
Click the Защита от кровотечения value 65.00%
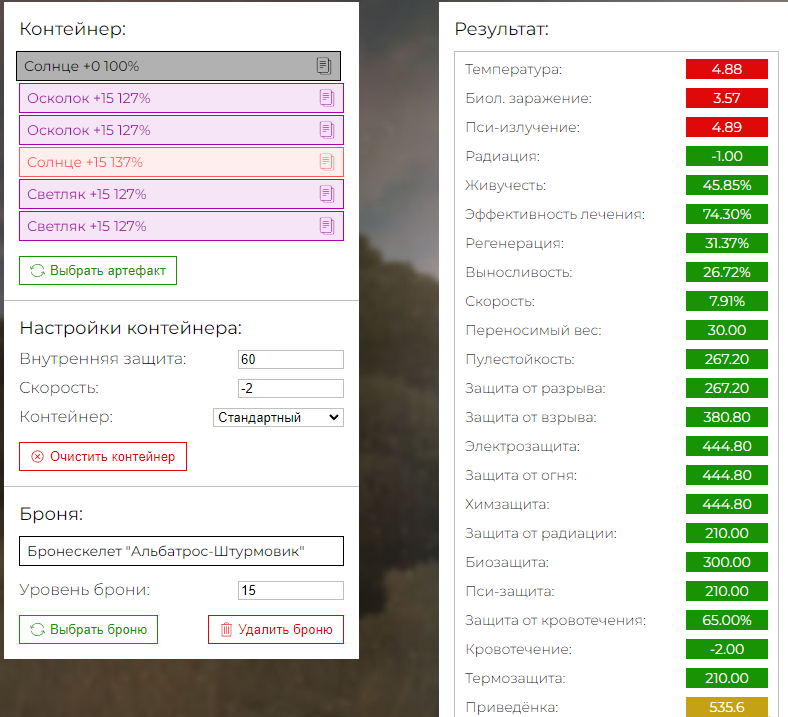click(x=727, y=621)
